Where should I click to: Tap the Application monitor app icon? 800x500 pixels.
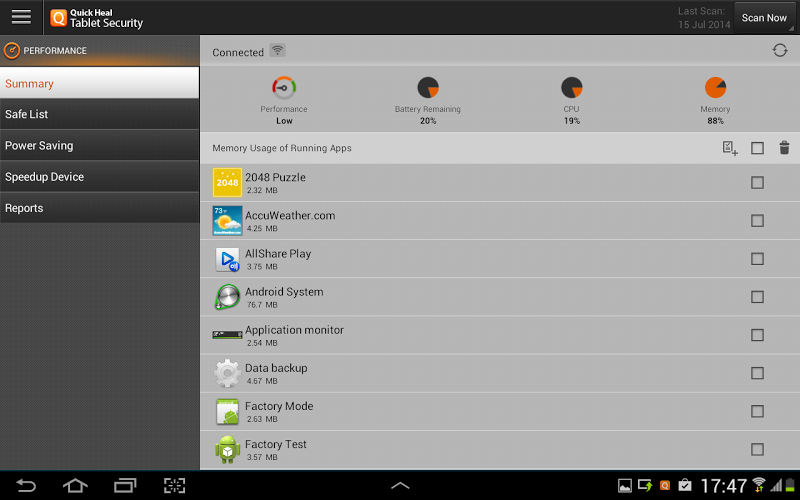(227, 335)
